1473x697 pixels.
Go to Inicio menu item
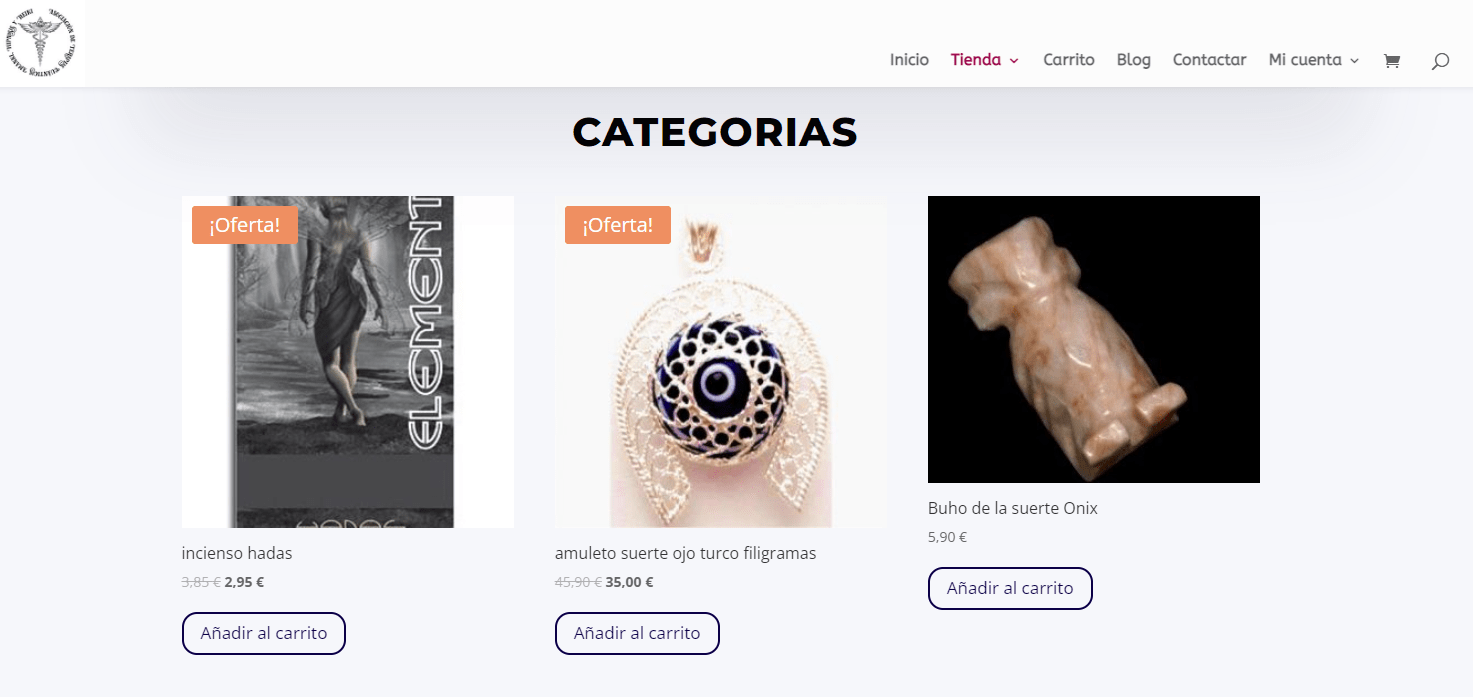909,60
